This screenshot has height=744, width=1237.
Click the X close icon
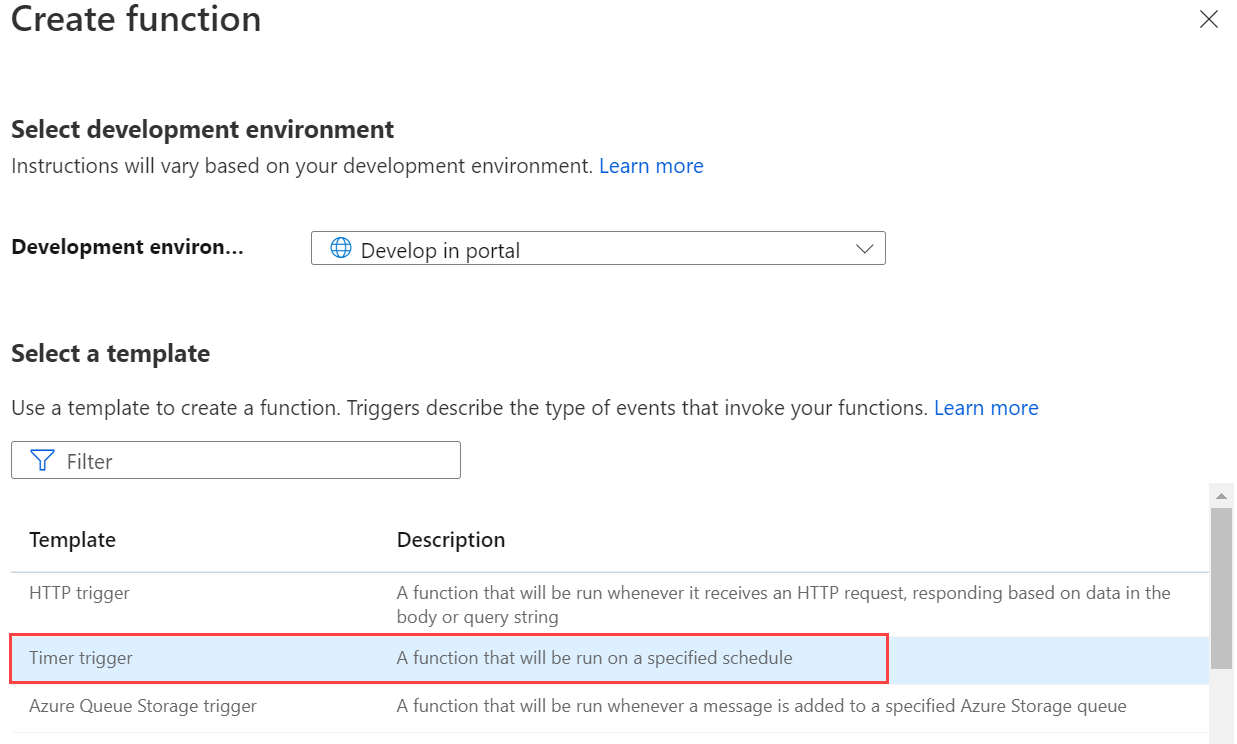click(1209, 19)
